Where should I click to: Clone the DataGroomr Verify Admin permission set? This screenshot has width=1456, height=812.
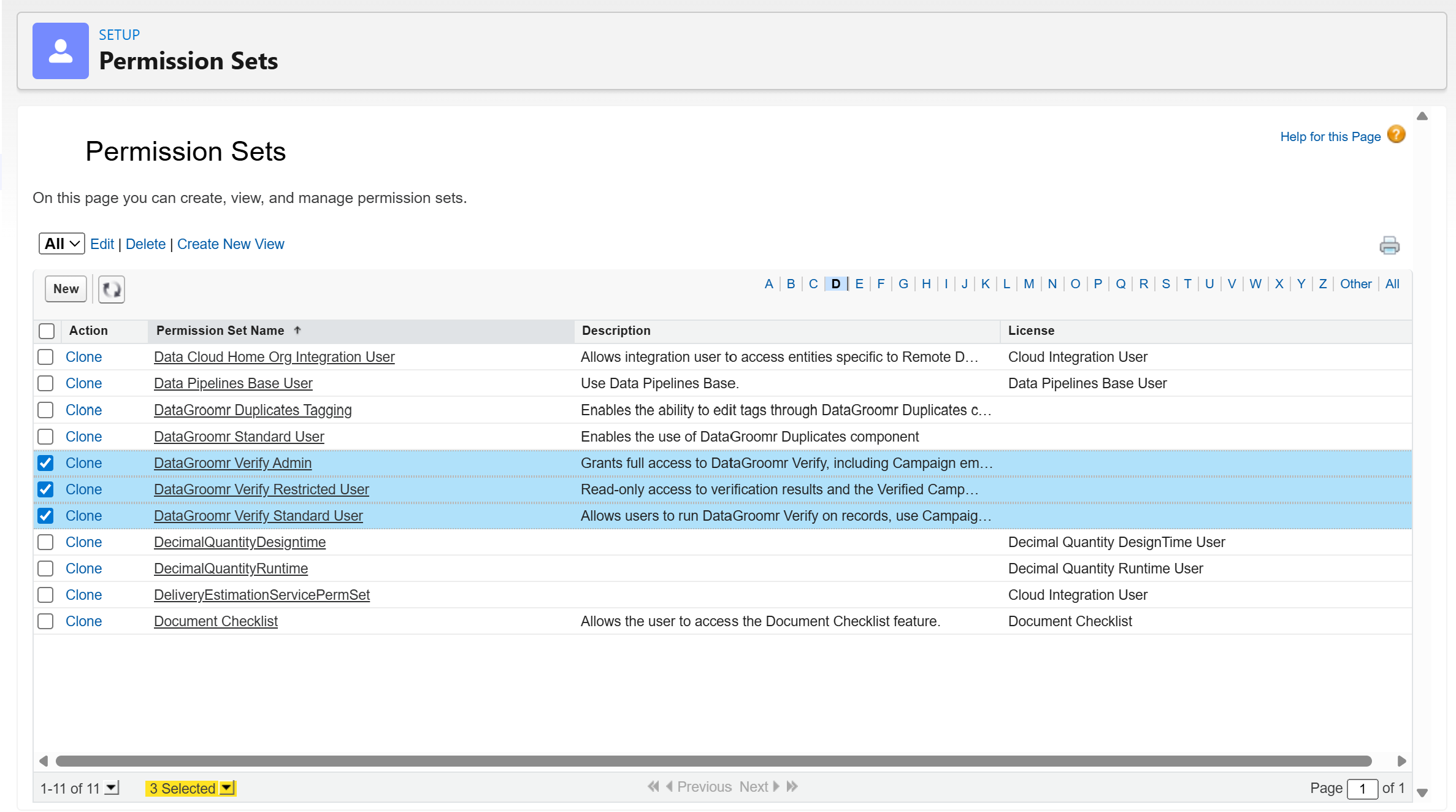tap(83, 463)
